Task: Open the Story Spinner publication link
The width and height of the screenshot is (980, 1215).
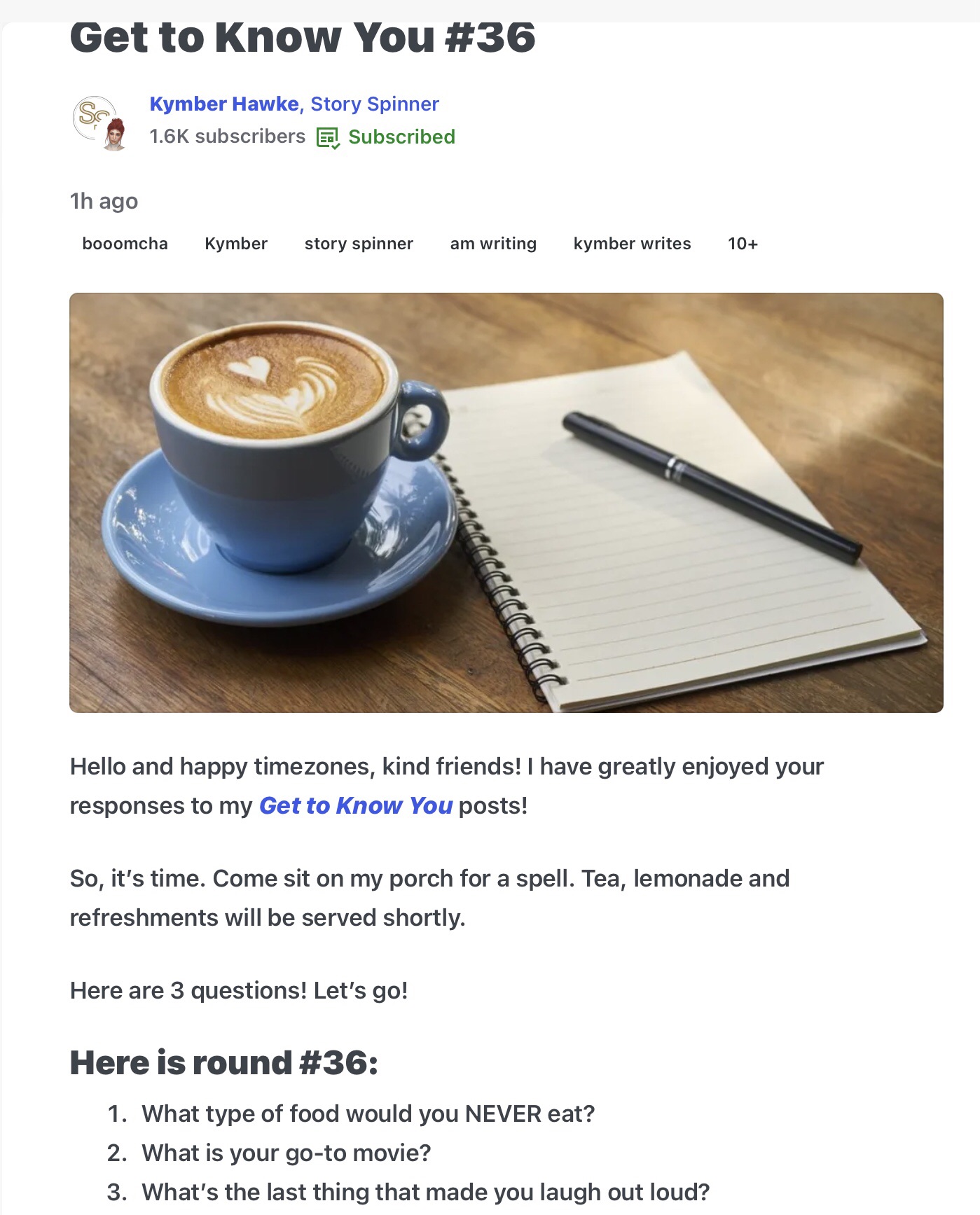Action: 375,104
